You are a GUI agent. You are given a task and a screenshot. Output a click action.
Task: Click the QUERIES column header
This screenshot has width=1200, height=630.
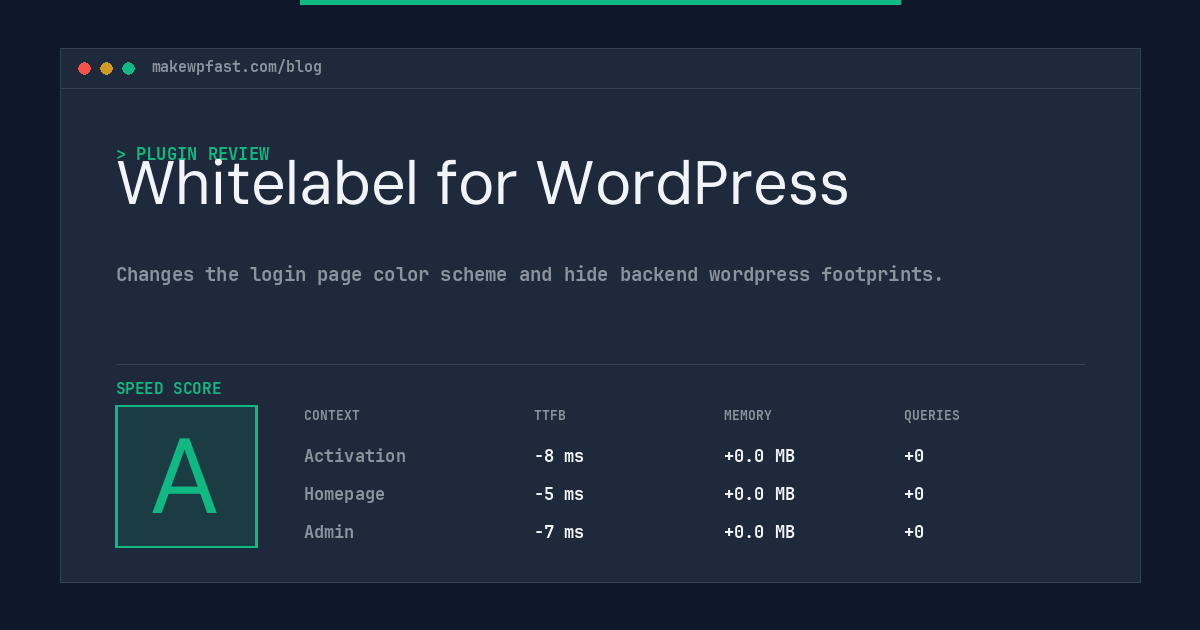pyautogui.click(x=932, y=416)
